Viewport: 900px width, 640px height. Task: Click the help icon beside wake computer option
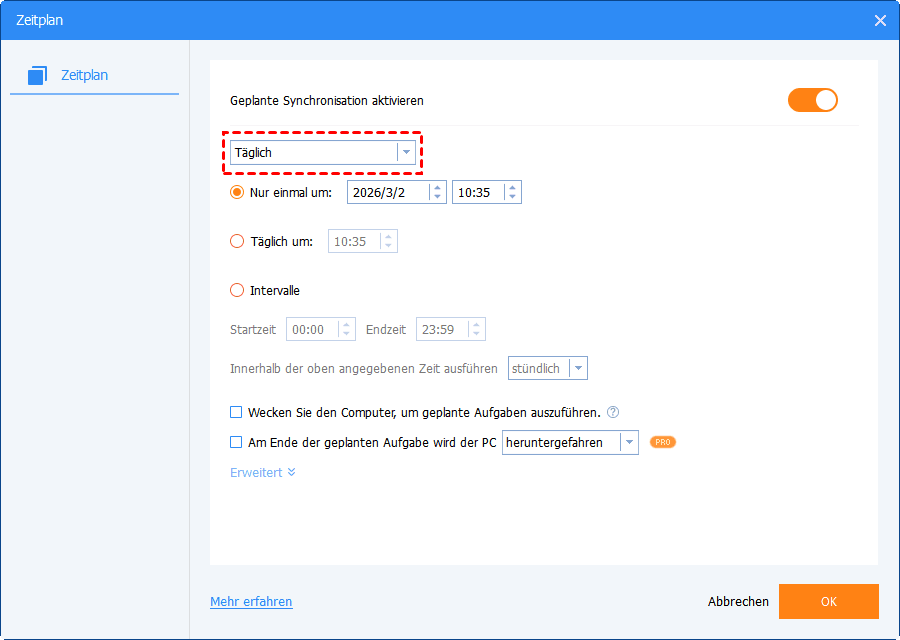coord(613,412)
